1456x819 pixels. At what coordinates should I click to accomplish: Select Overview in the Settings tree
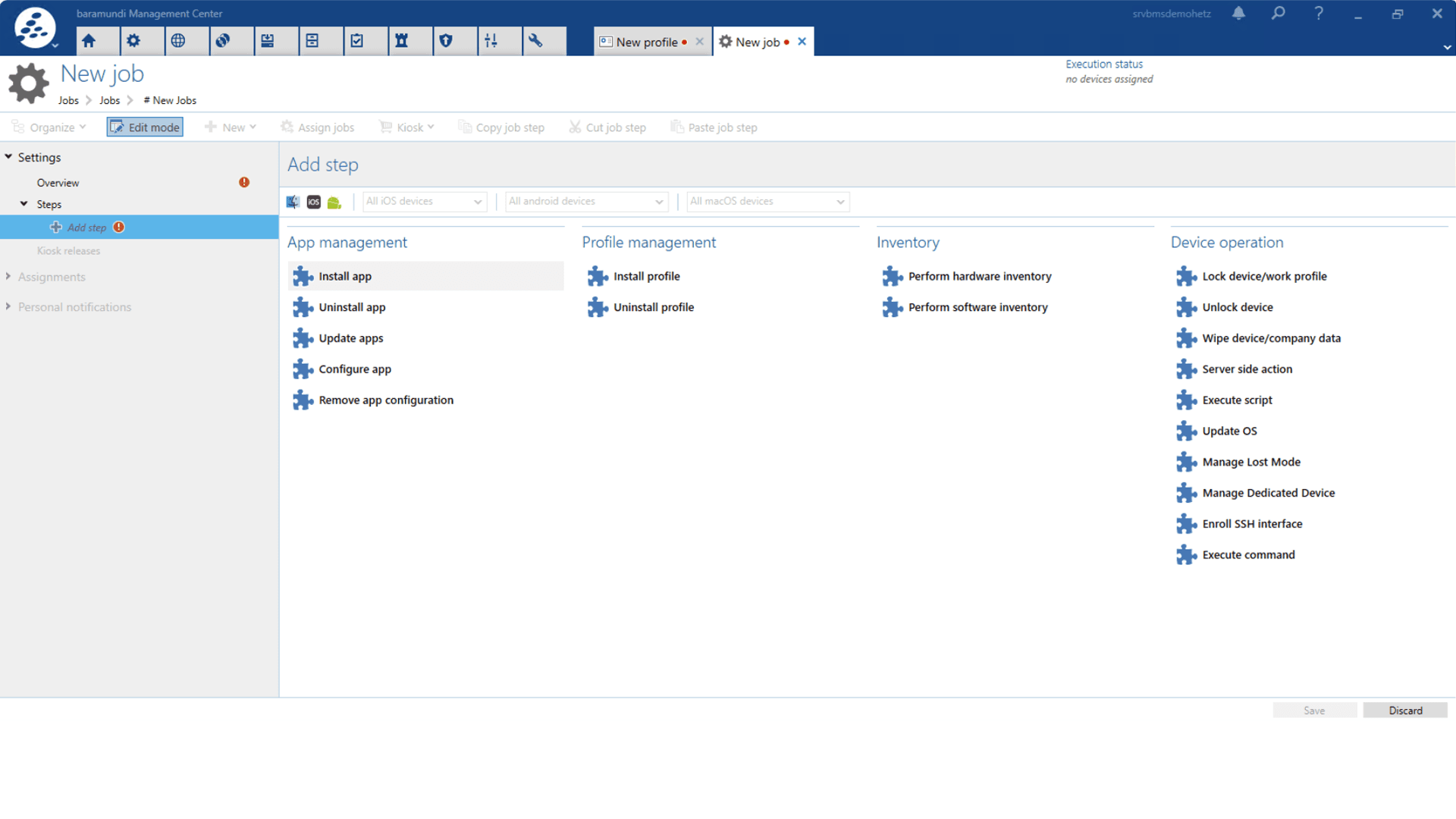[x=58, y=183]
